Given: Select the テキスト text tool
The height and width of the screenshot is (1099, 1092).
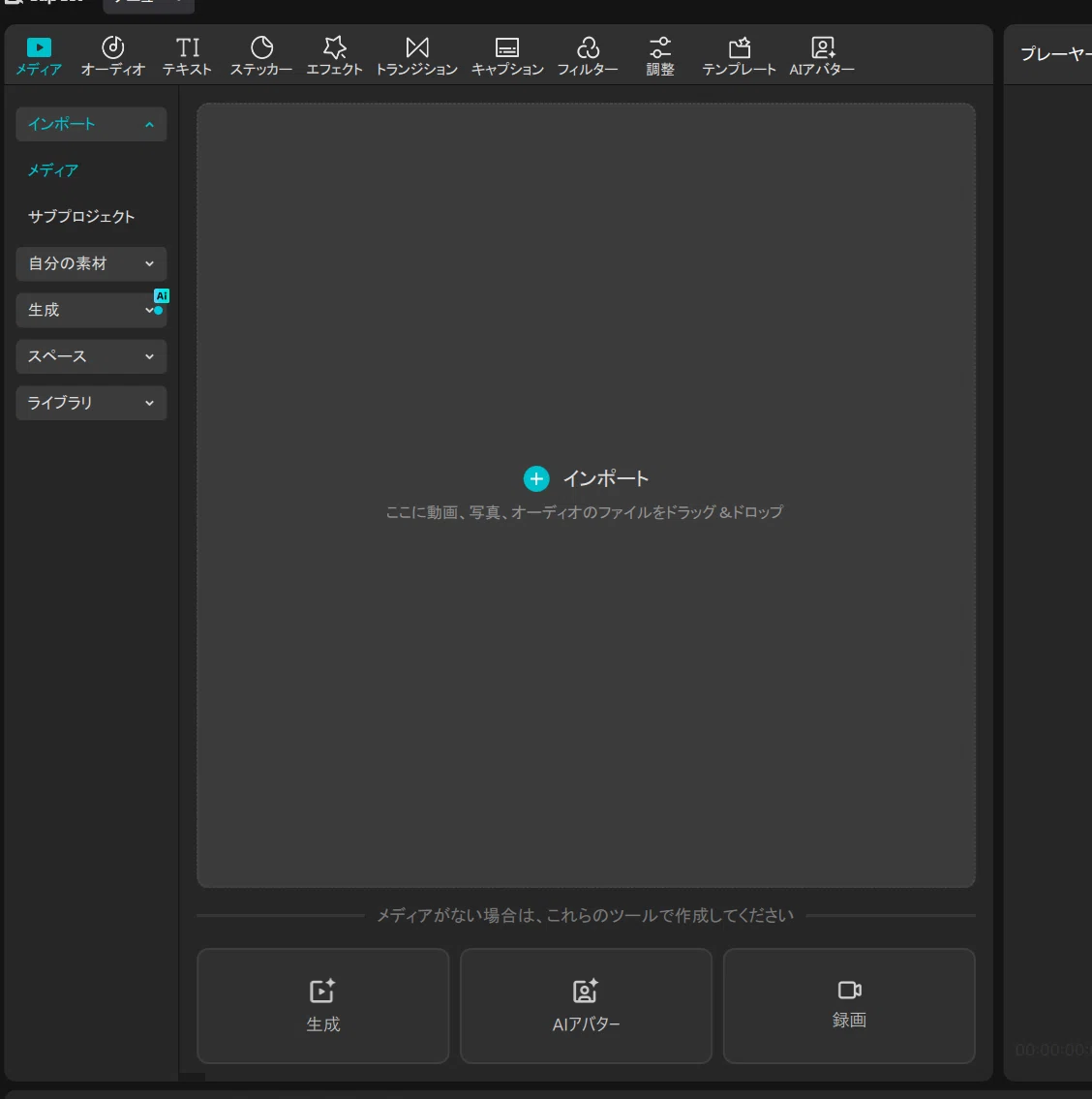Looking at the screenshot, I should point(187,56).
